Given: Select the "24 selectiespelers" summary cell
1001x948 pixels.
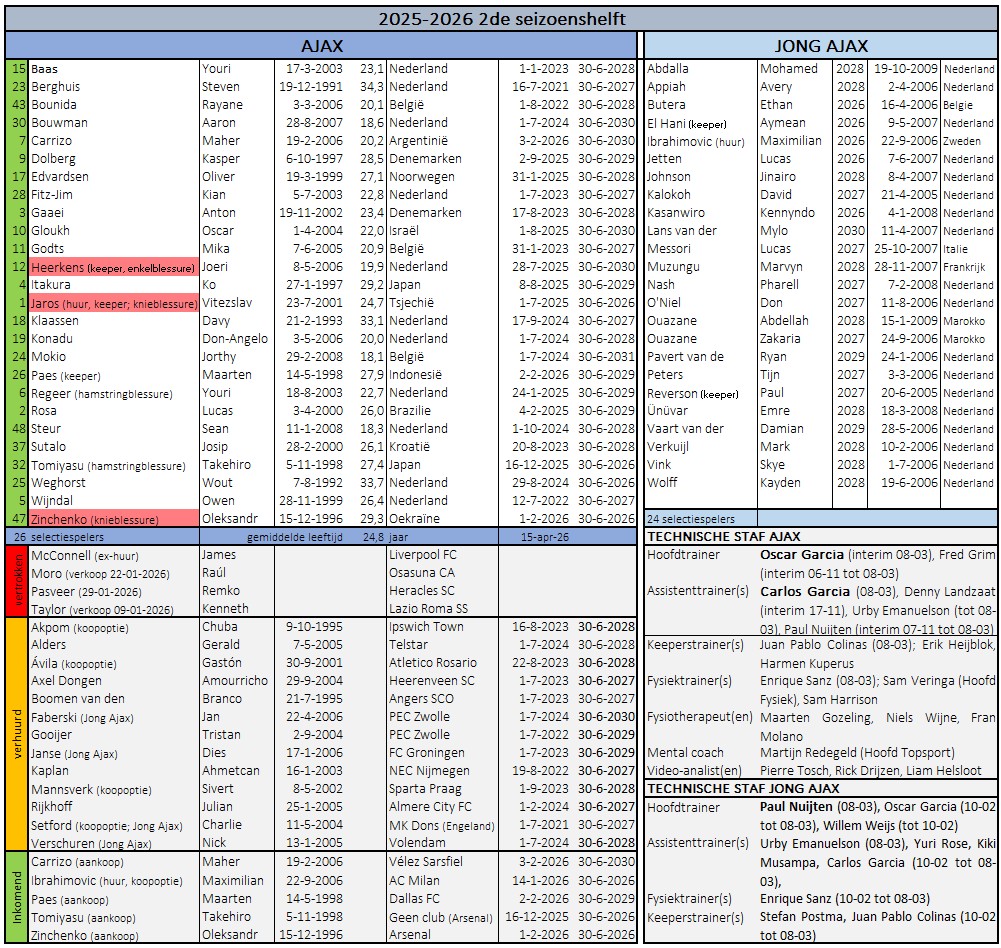Looking at the screenshot, I should pyautogui.click(x=700, y=519).
